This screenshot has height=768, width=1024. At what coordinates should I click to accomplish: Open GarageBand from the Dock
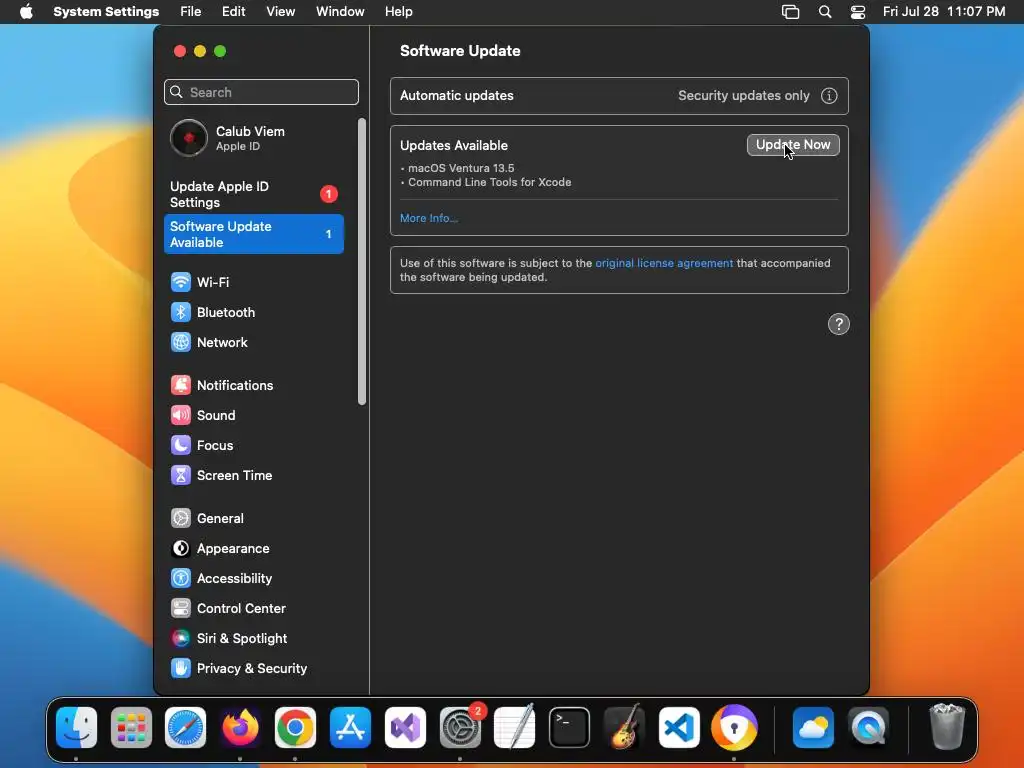(x=624, y=727)
